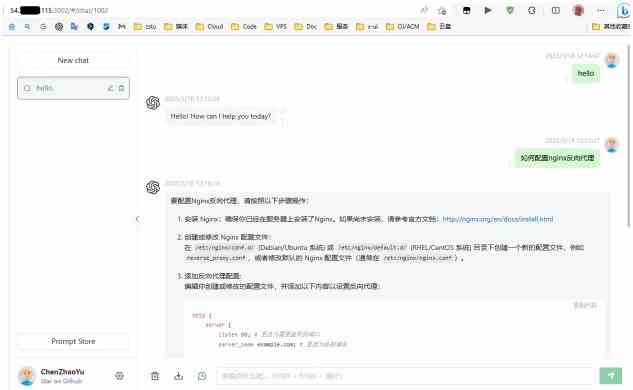Export chat with the download icon

[178, 376]
